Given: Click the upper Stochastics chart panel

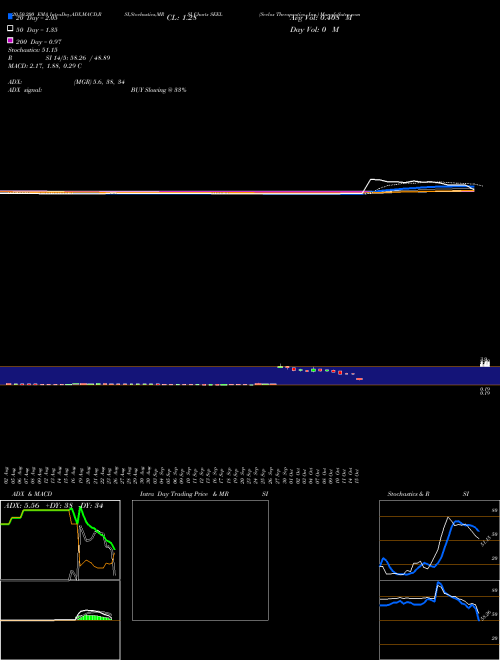Looking at the screenshot, I should [439, 540].
